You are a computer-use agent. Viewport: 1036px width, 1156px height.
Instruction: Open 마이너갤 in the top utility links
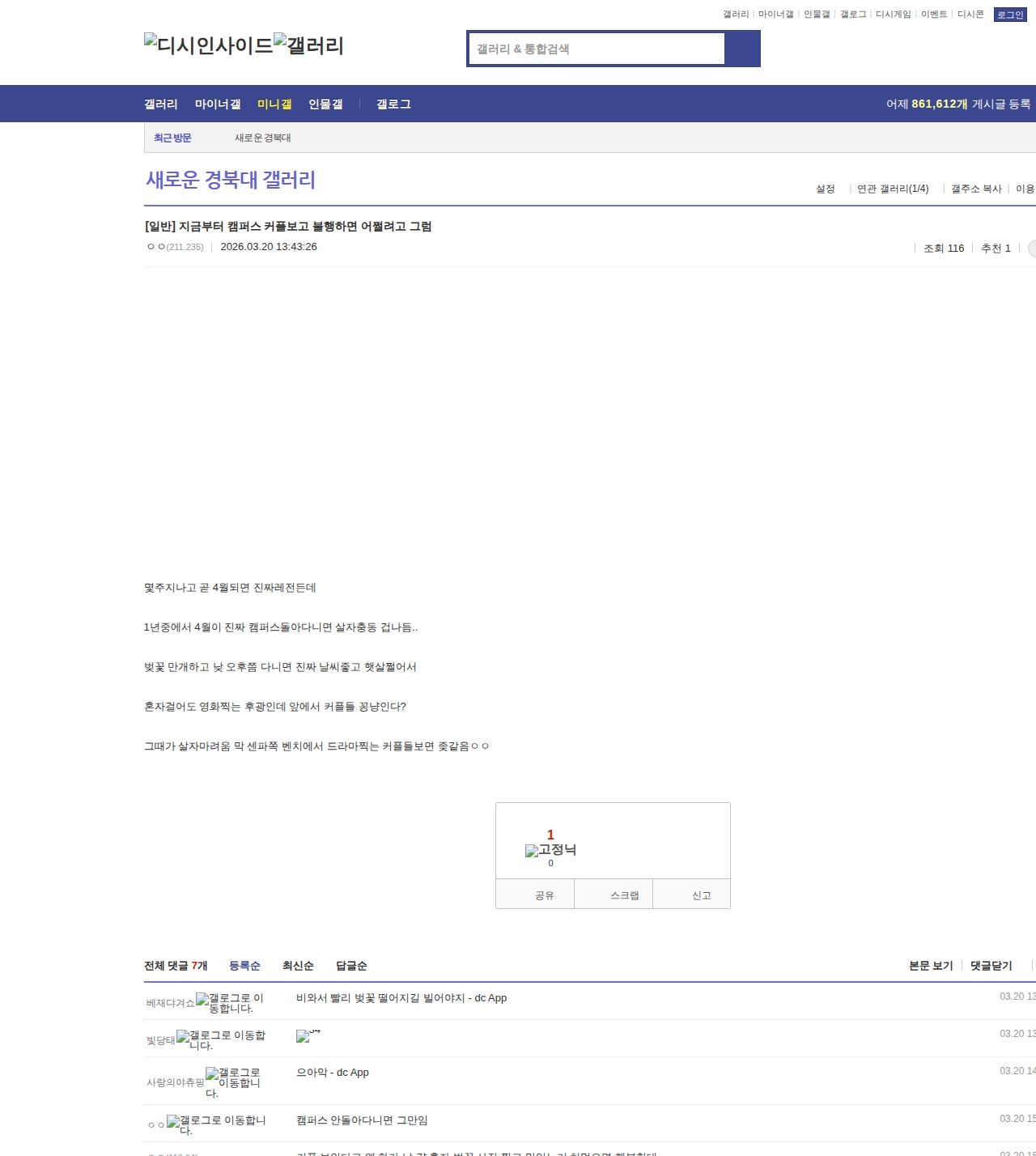click(775, 15)
